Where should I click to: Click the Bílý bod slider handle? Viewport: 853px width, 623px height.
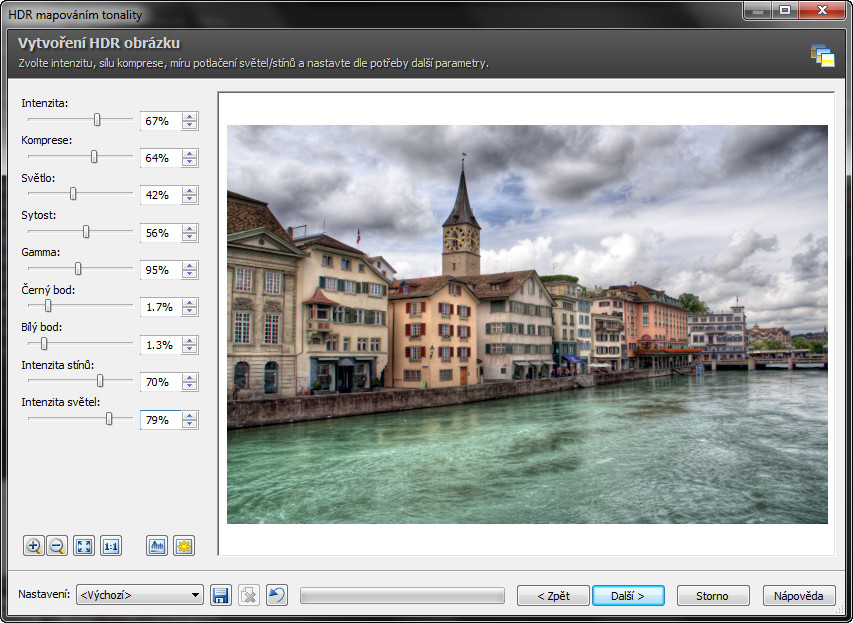(44, 344)
